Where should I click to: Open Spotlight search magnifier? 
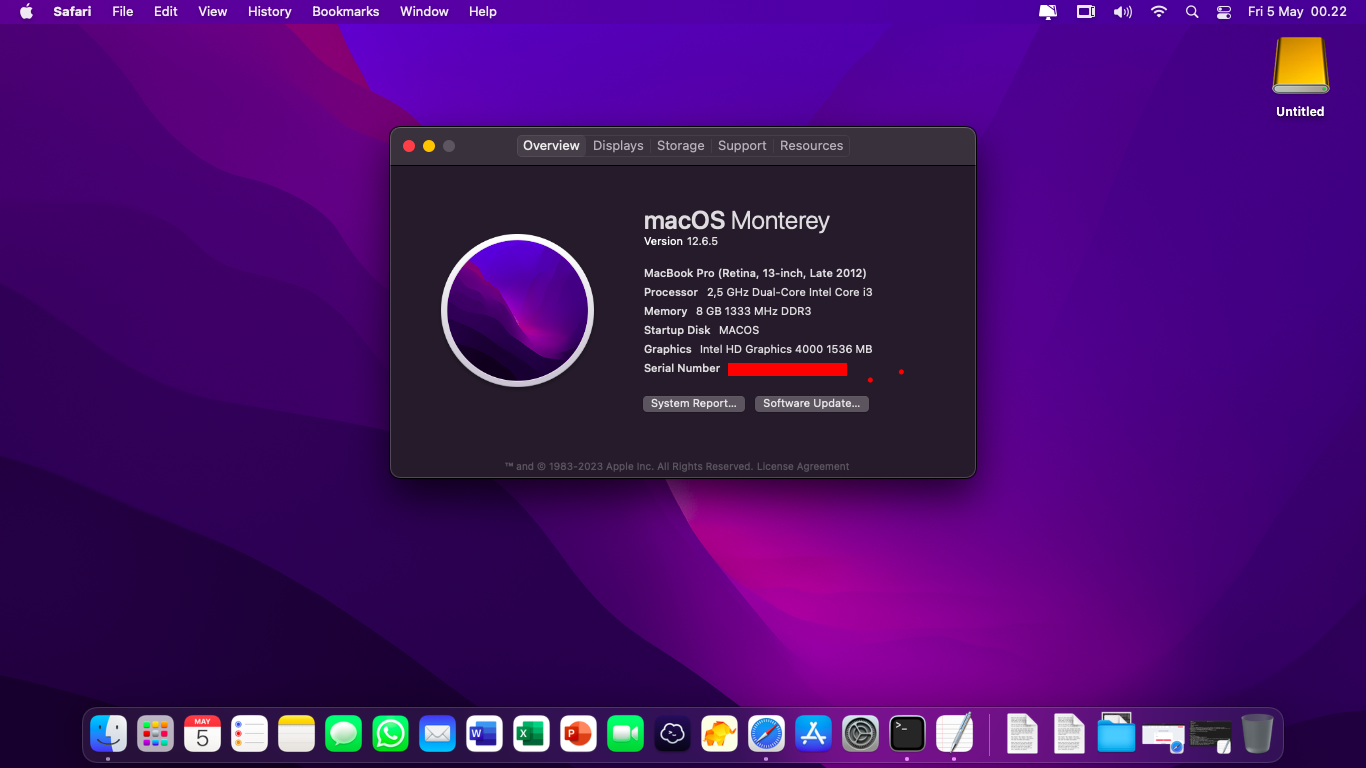tap(1192, 12)
